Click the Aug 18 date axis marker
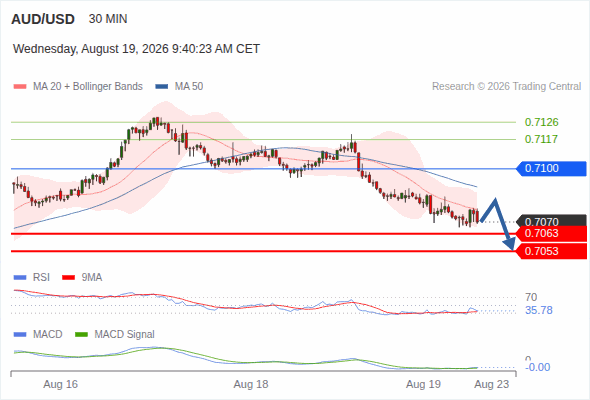This screenshot has width=590, height=400. click(251, 384)
